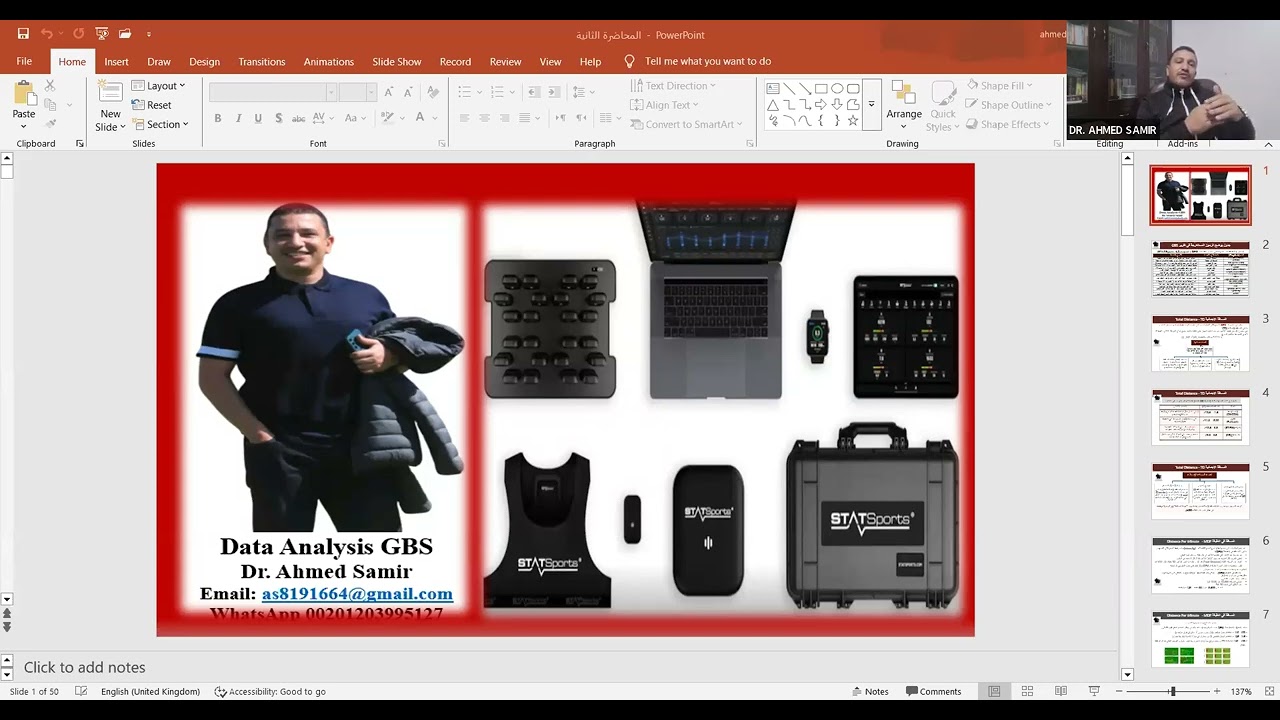The height and width of the screenshot is (720, 1280).
Task: Click the Open folder icon in quick access toolbar
Action: tap(125, 34)
